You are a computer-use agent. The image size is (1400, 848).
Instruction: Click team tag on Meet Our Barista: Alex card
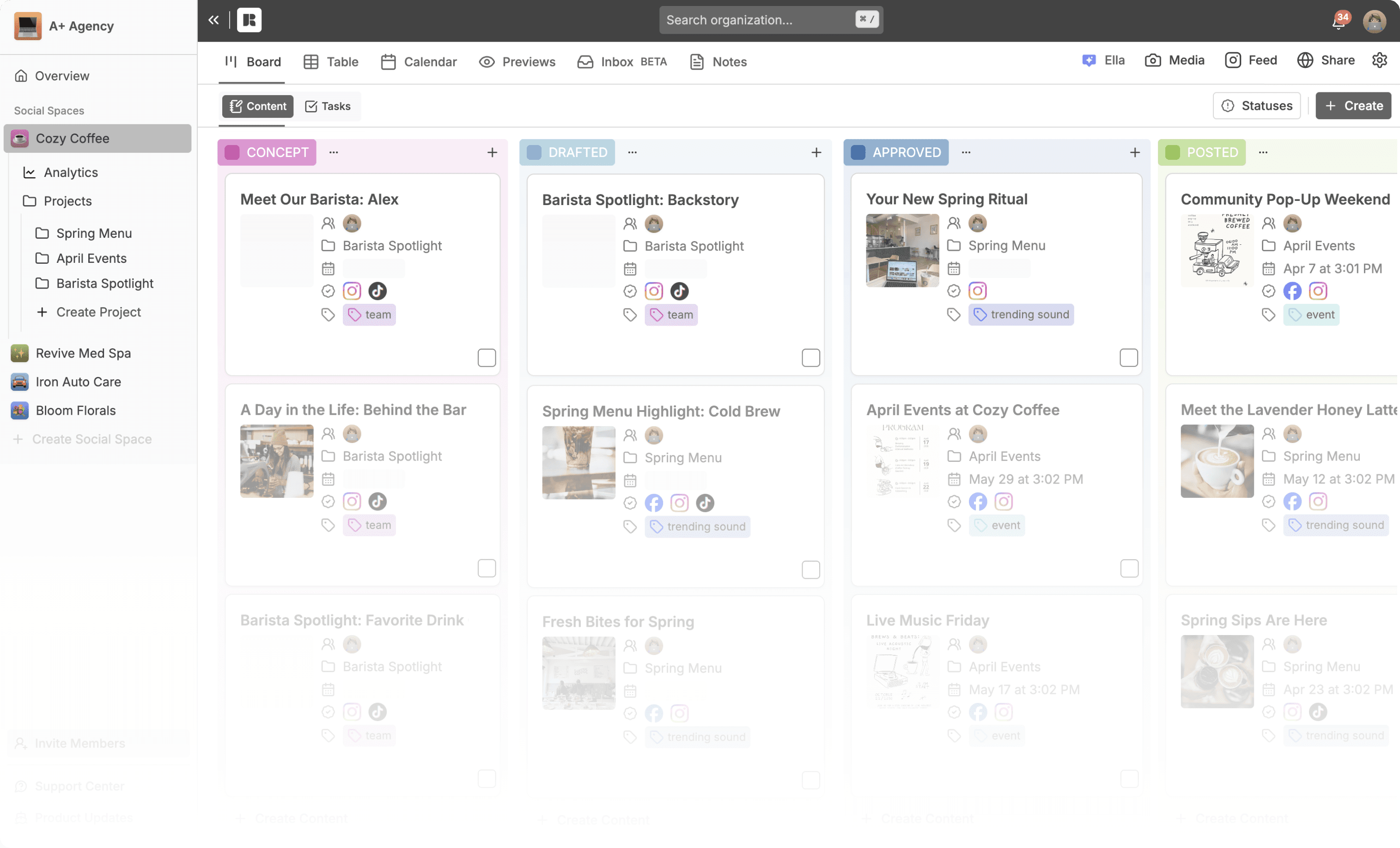click(369, 315)
